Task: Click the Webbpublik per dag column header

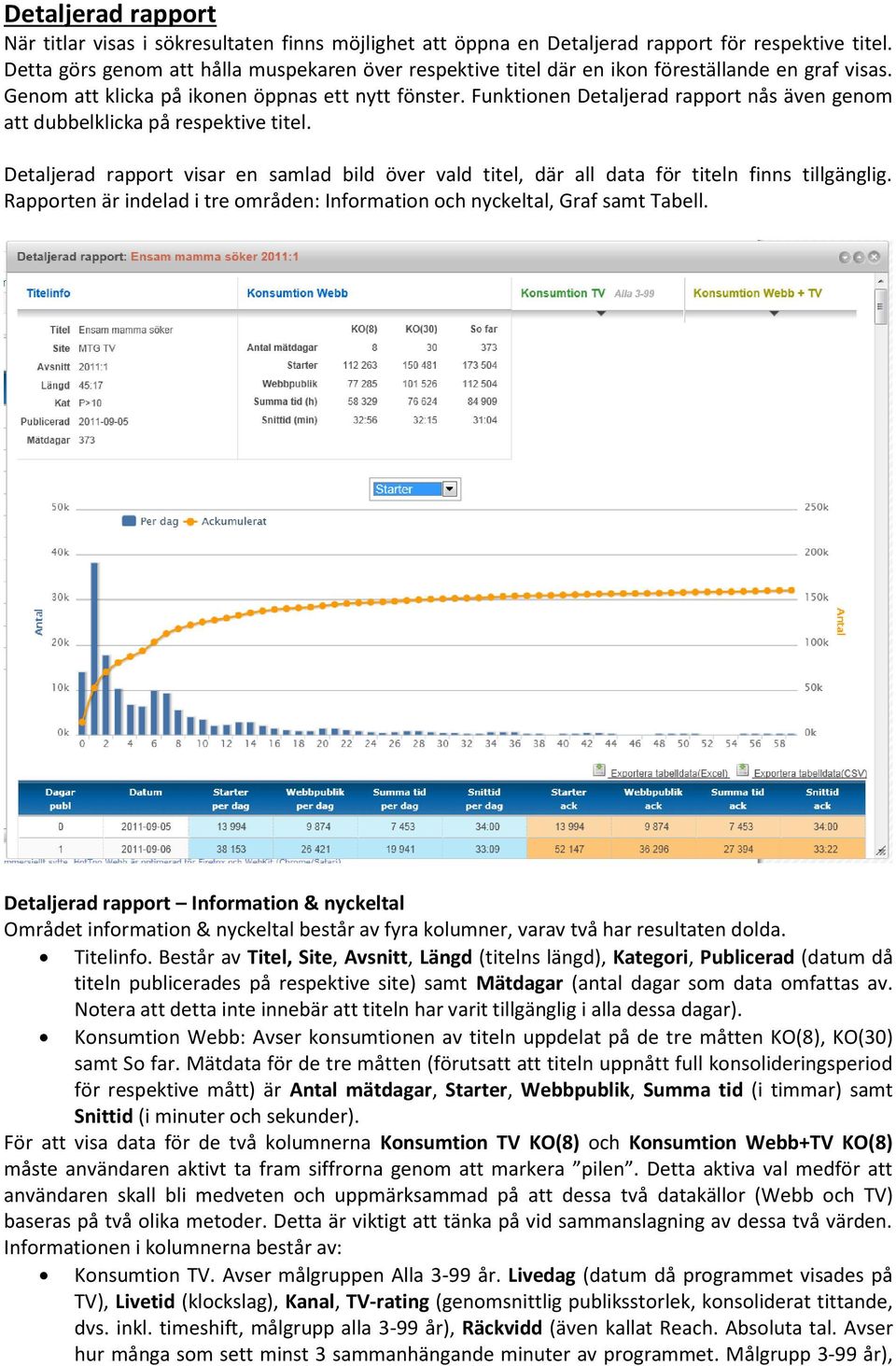Action: 315,799
